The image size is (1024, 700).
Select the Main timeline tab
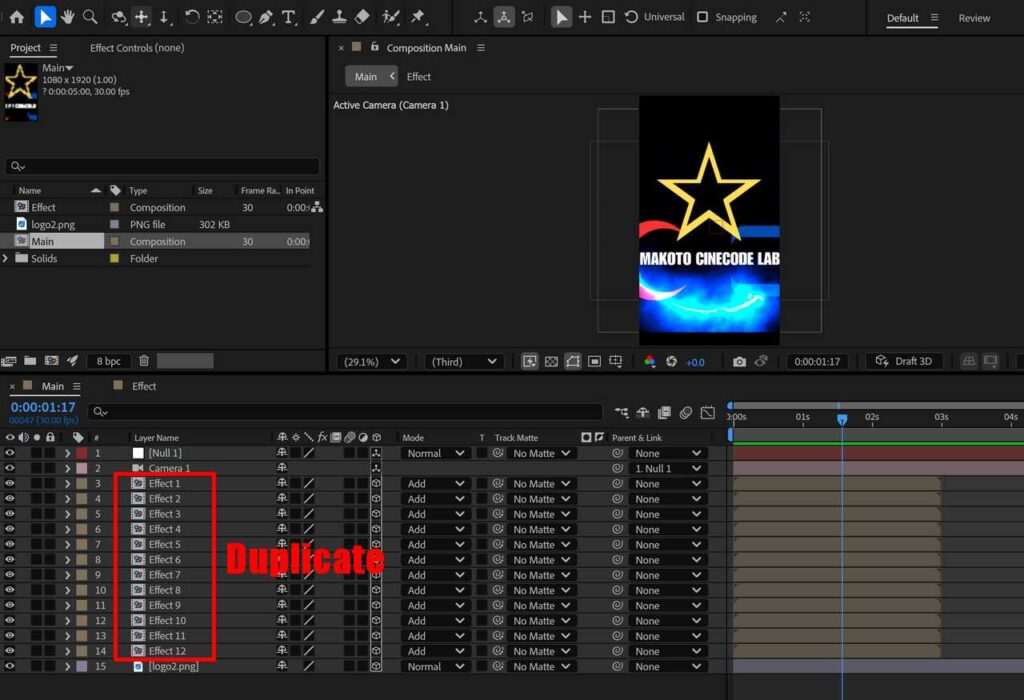pyautogui.click(x=53, y=386)
